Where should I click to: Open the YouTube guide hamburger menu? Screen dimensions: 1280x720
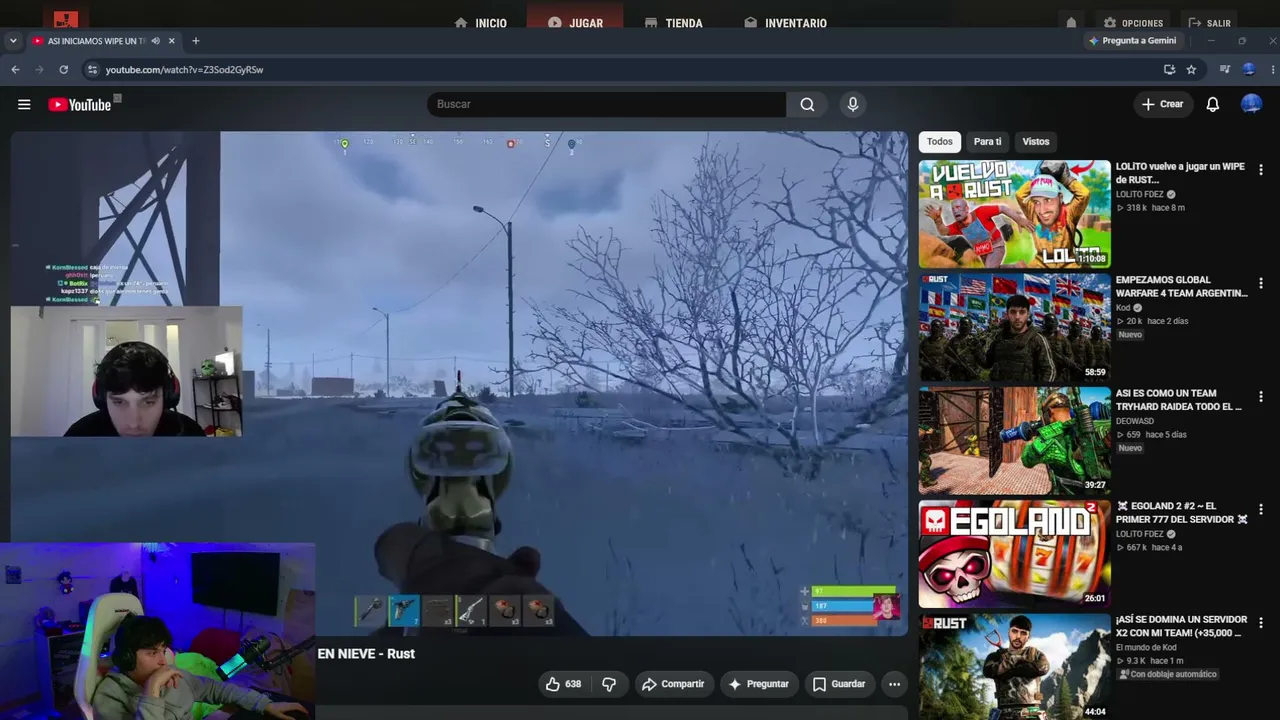click(24, 104)
